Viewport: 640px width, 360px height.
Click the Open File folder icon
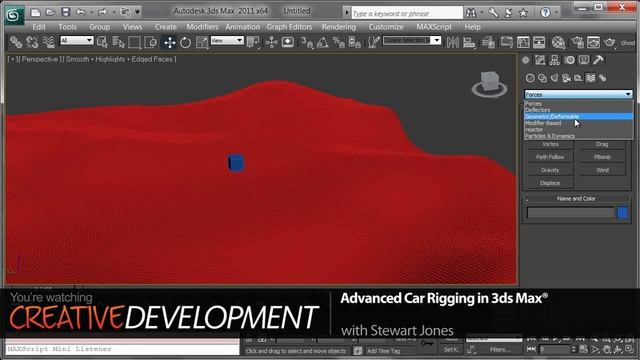50,12
